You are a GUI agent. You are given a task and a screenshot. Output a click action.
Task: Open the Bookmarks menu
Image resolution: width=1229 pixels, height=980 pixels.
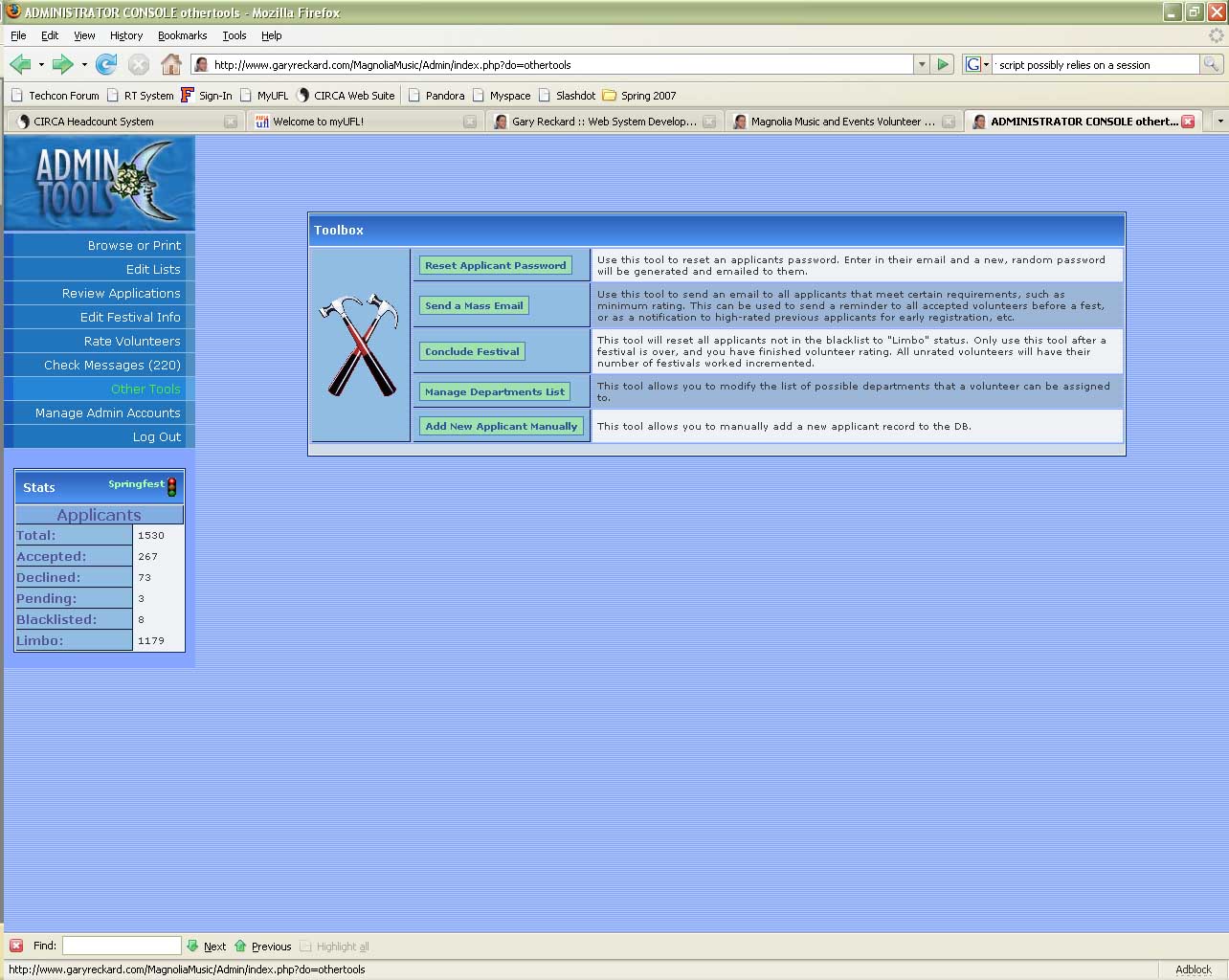pyautogui.click(x=182, y=35)
